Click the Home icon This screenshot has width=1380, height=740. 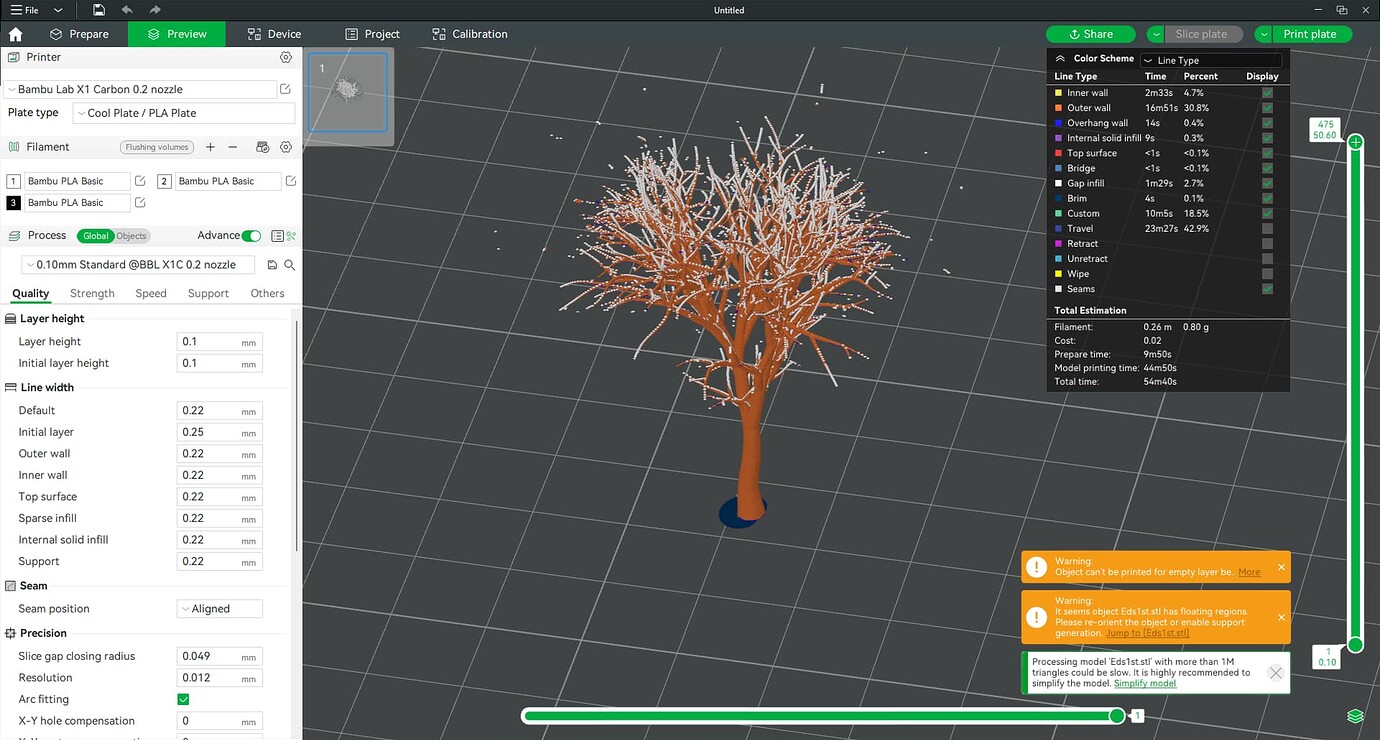click(15, 34)
